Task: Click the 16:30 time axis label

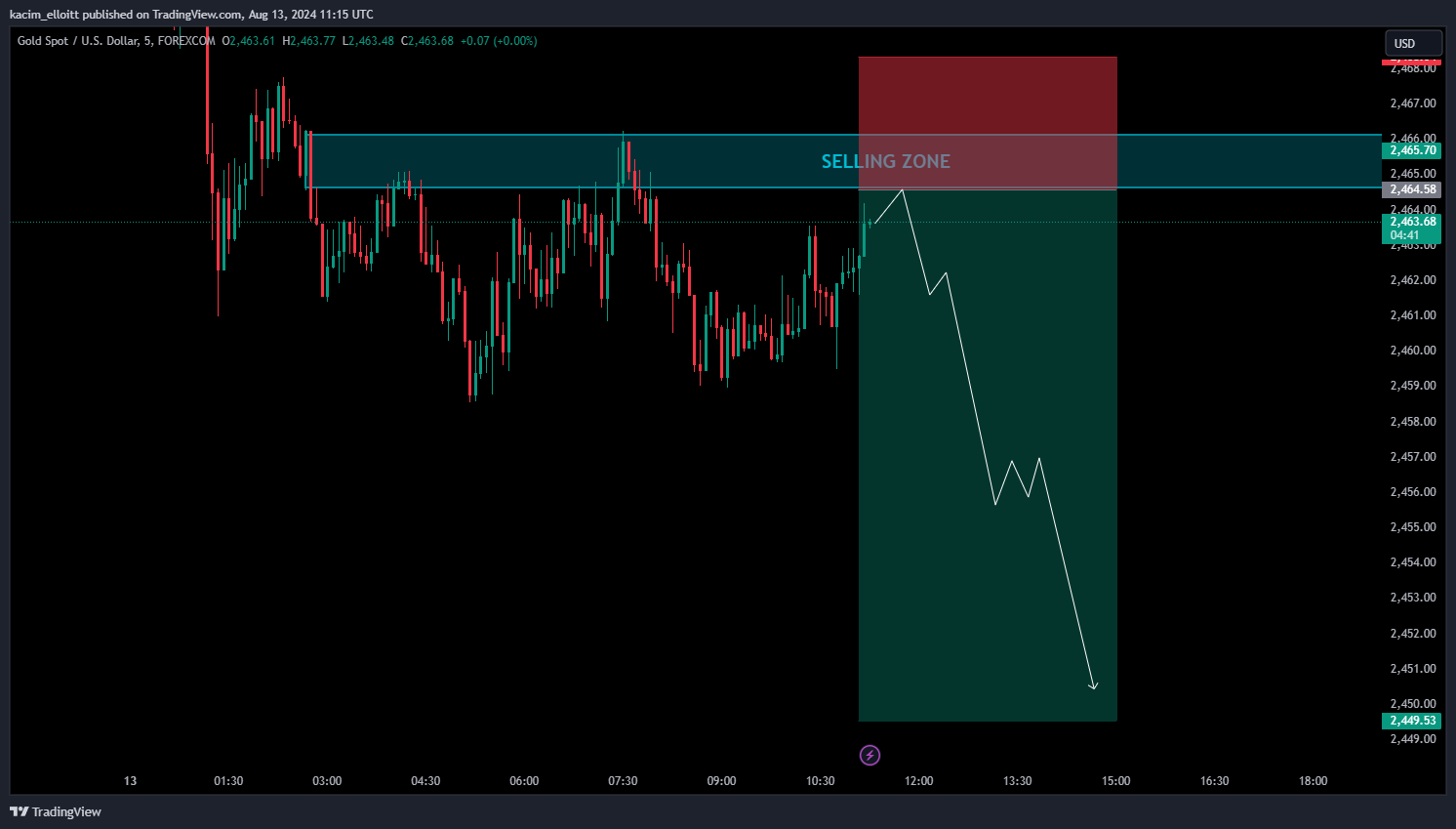Action: [x=1215, y=781]
